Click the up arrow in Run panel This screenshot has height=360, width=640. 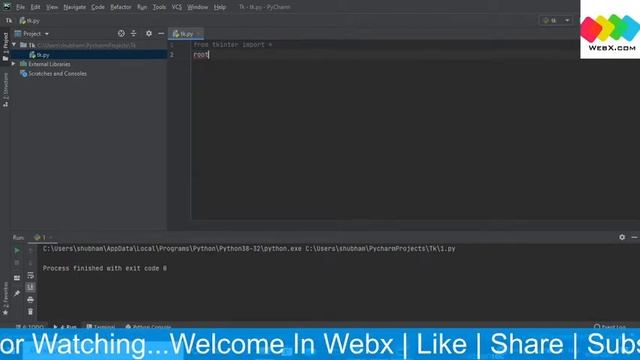click(x=31, y=250)
